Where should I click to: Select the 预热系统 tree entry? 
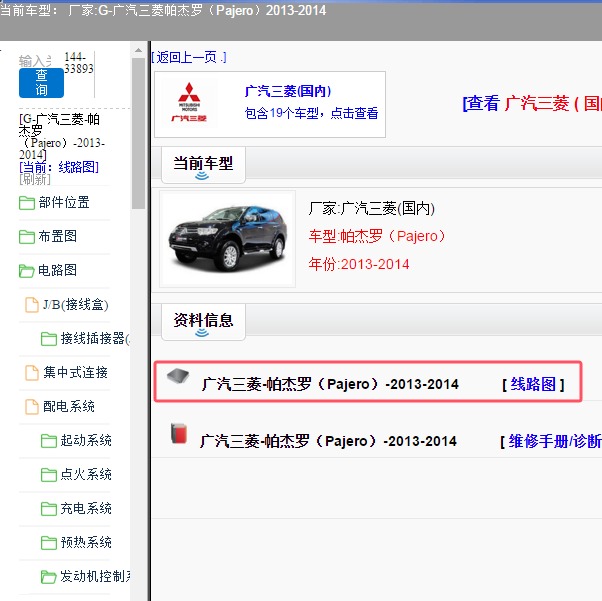point(86,542)
